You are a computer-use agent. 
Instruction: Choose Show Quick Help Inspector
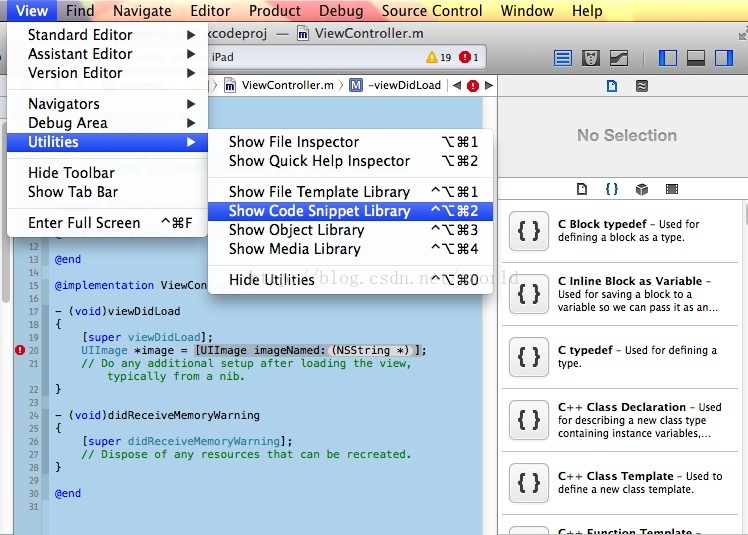click(x=350, y=161)
